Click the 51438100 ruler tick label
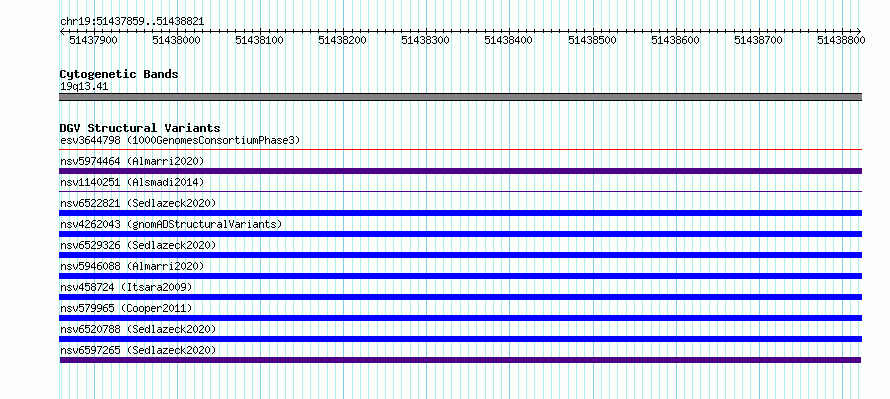Viewport: 890px width, 399px height. [259, 40]
